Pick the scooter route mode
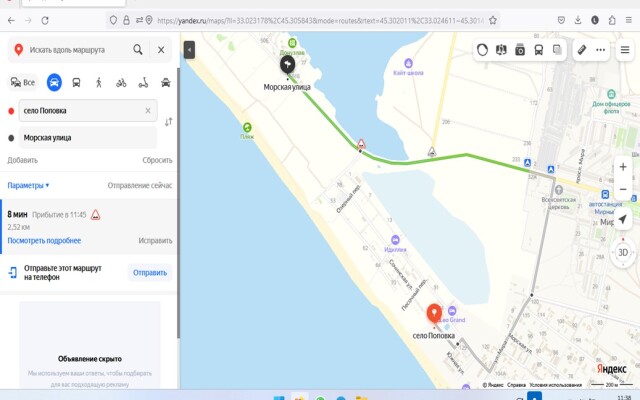This screenshot has height=400, width=640. pyautogui.click(x=143, y=82)
